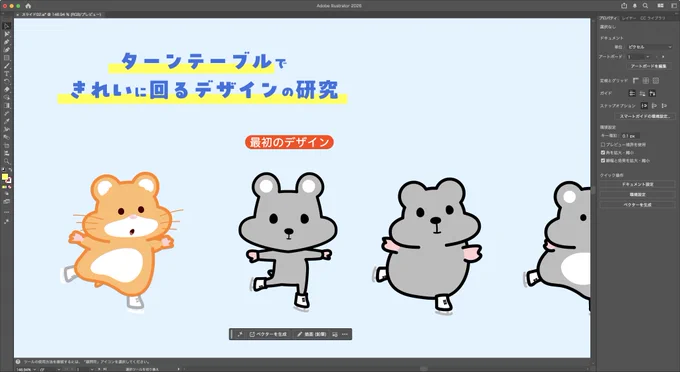Select the Direct Selection tool
The width and height of the screenshot is (680, 372).
pos(7,34)
